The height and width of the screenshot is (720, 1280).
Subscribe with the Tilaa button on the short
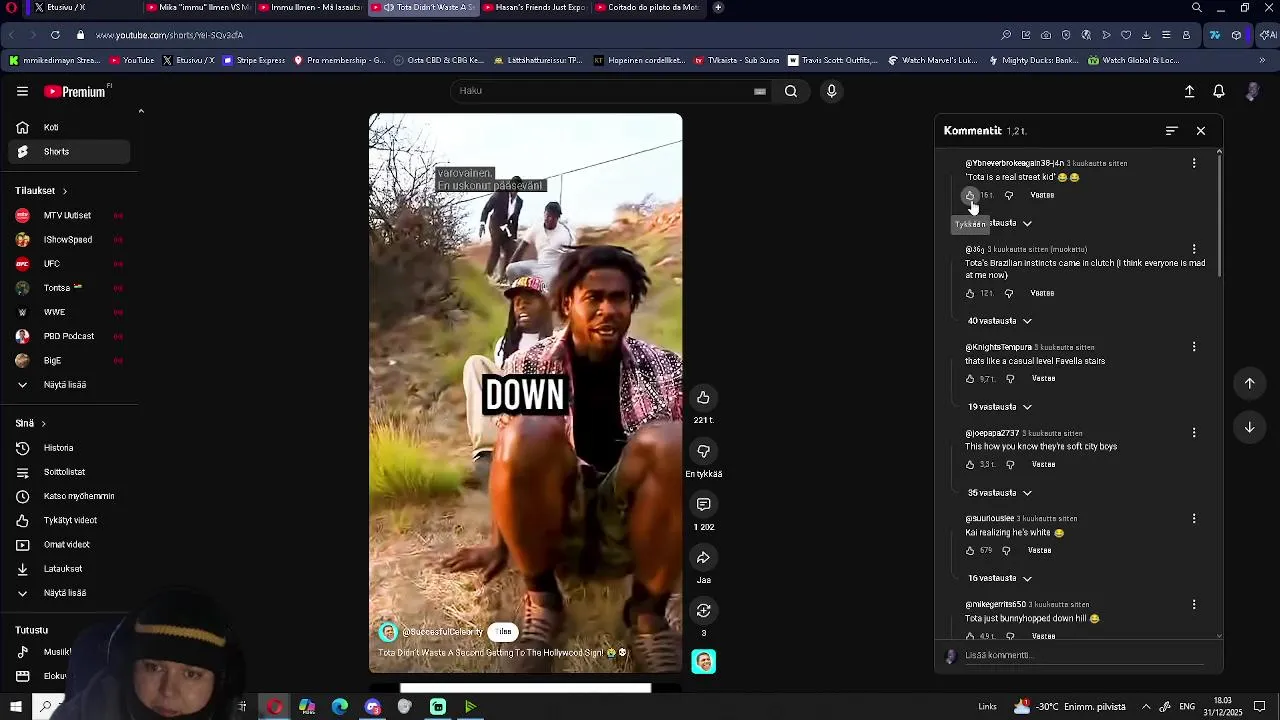(504, 632)
